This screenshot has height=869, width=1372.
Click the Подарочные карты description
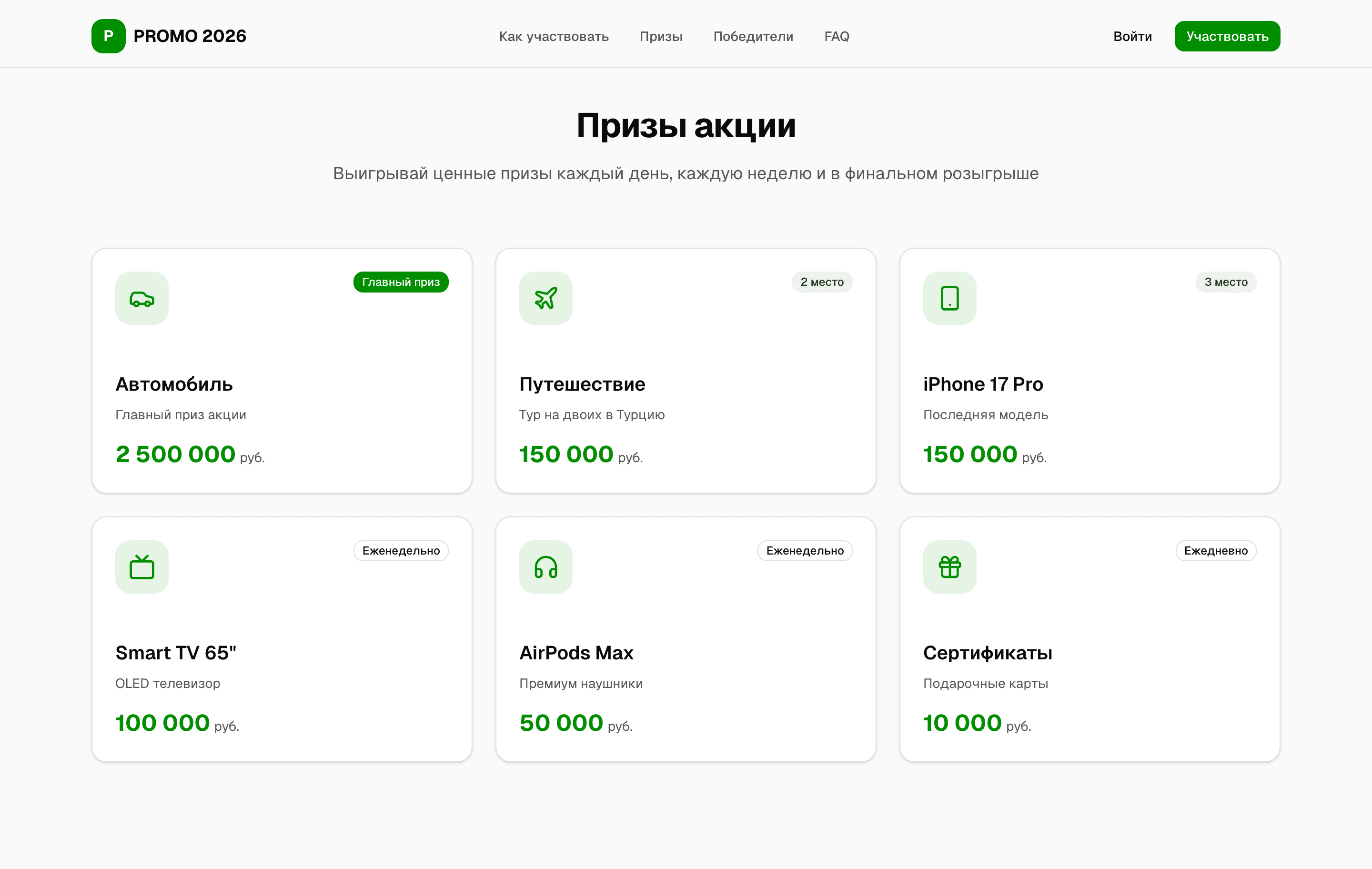point(986,683)
